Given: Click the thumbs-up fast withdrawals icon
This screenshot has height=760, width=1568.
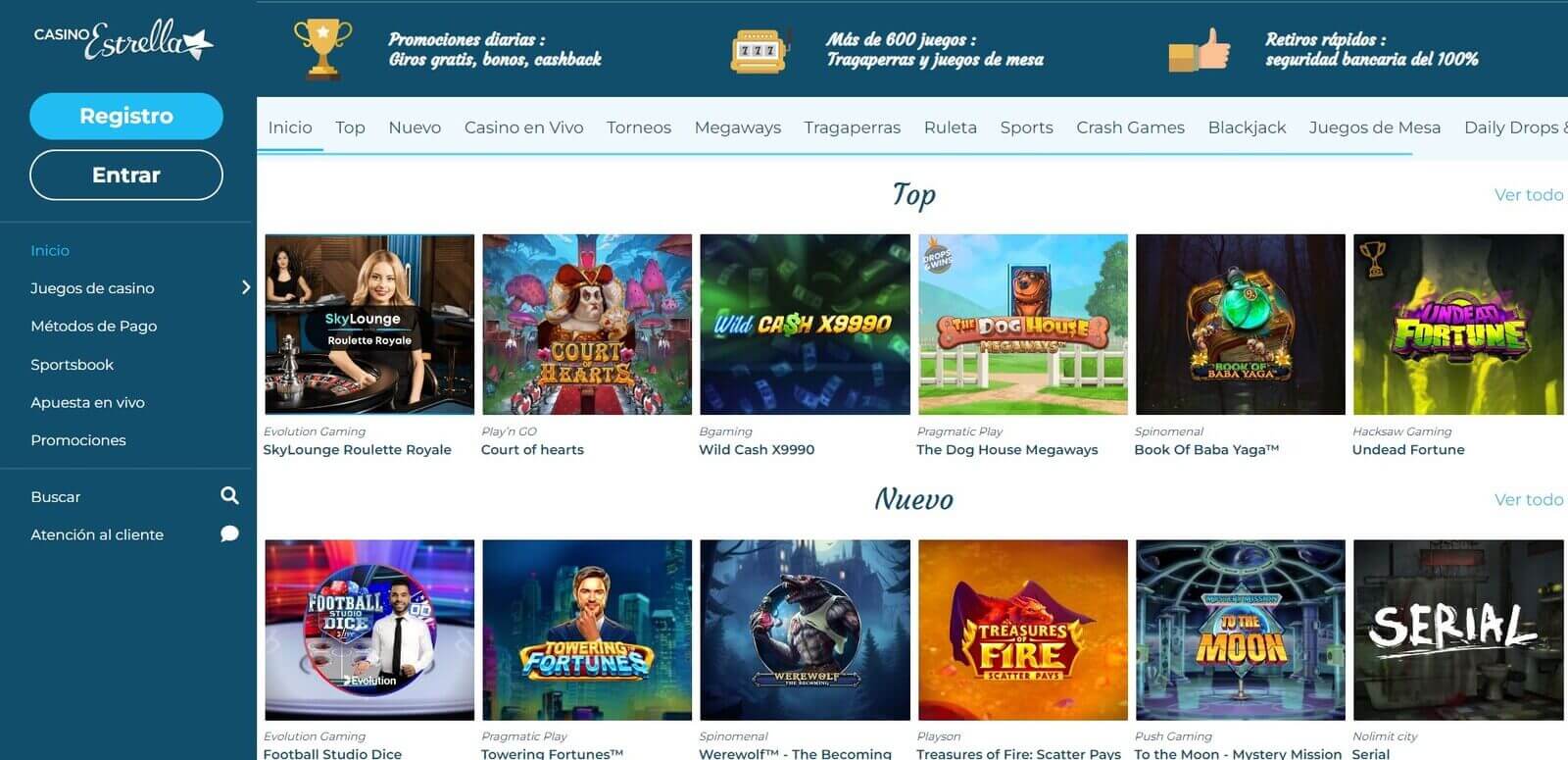Looking at the screenshot, I should point(1200,50).
